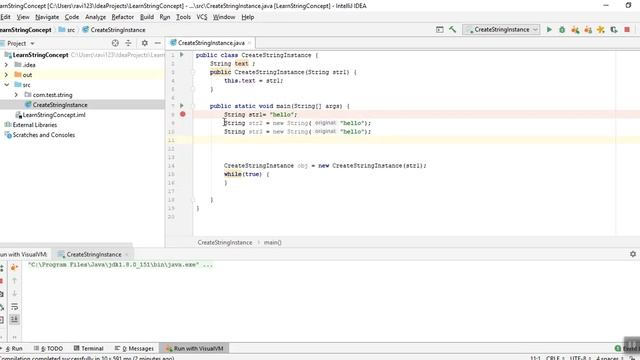Open run configuration dropdown CreateStringInstance

coord(502,29)
